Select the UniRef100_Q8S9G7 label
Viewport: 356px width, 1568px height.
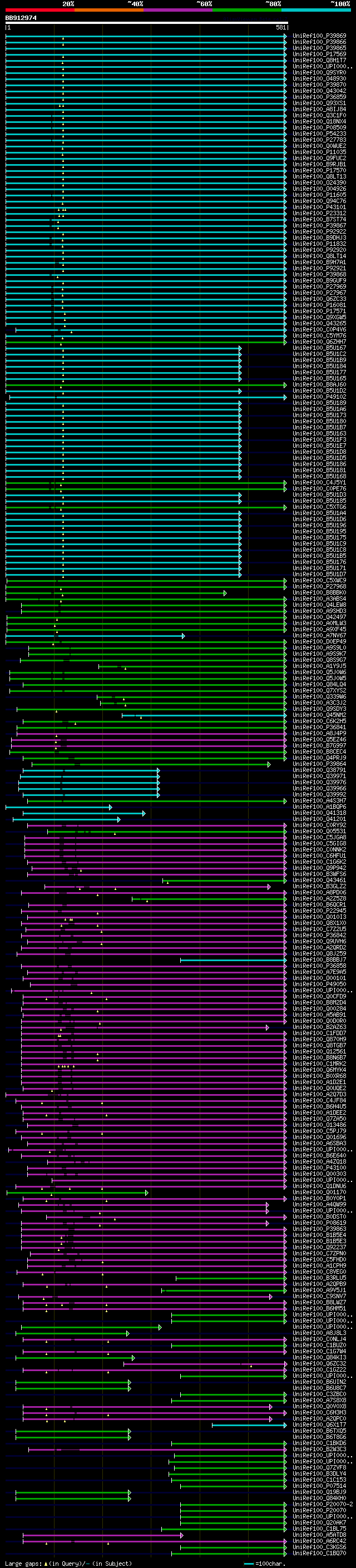[x=319, y=660]
